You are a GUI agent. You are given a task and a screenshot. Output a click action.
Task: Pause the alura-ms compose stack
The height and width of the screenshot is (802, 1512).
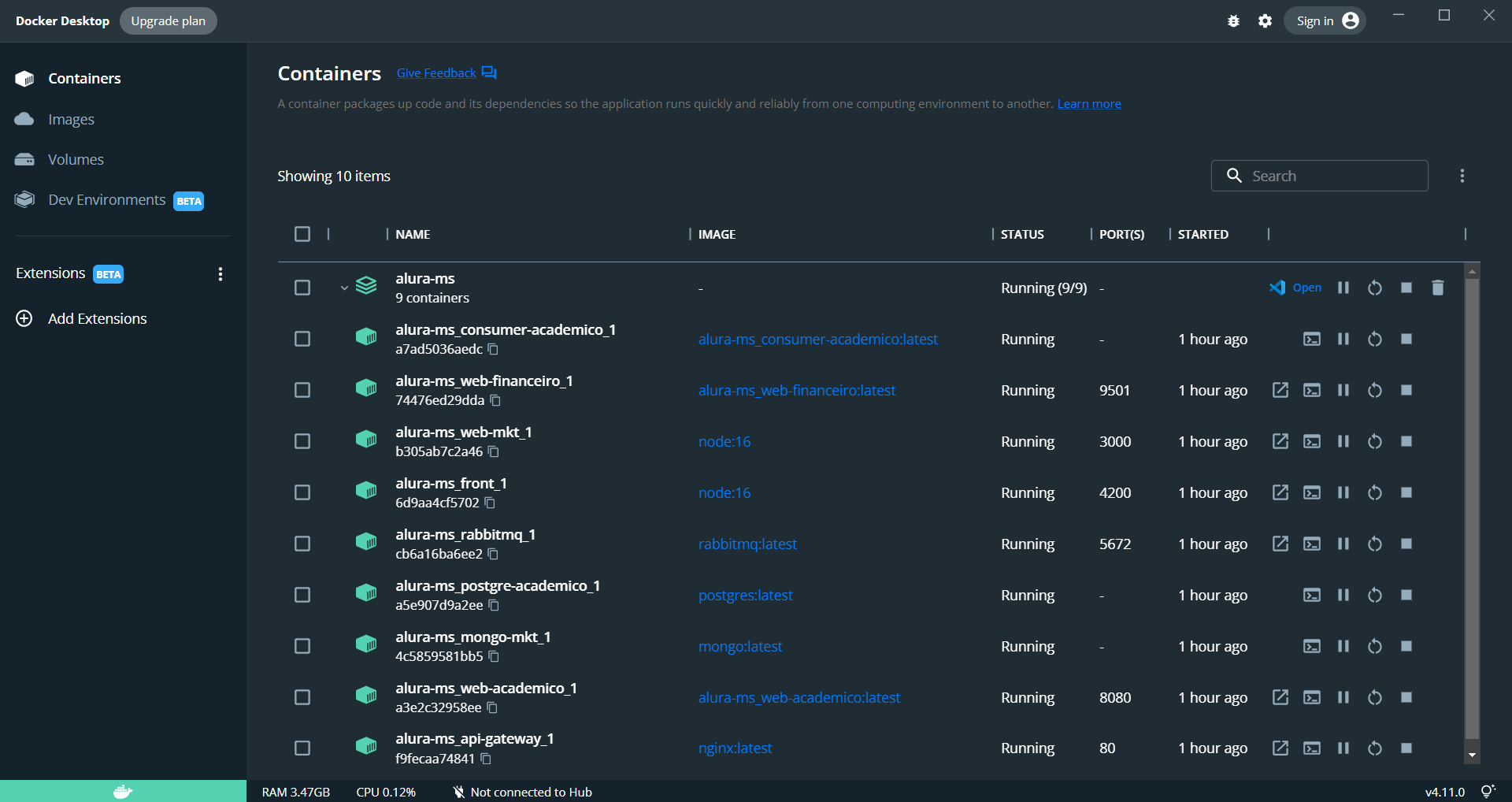pyautogui.click(x=1343, y=288)
